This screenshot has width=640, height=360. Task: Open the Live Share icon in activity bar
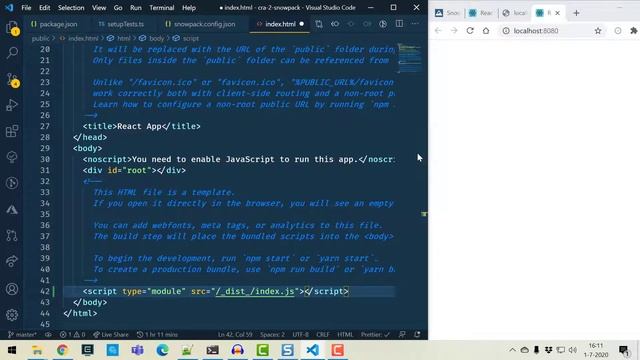pyautogui.click(x=12, y=261)
